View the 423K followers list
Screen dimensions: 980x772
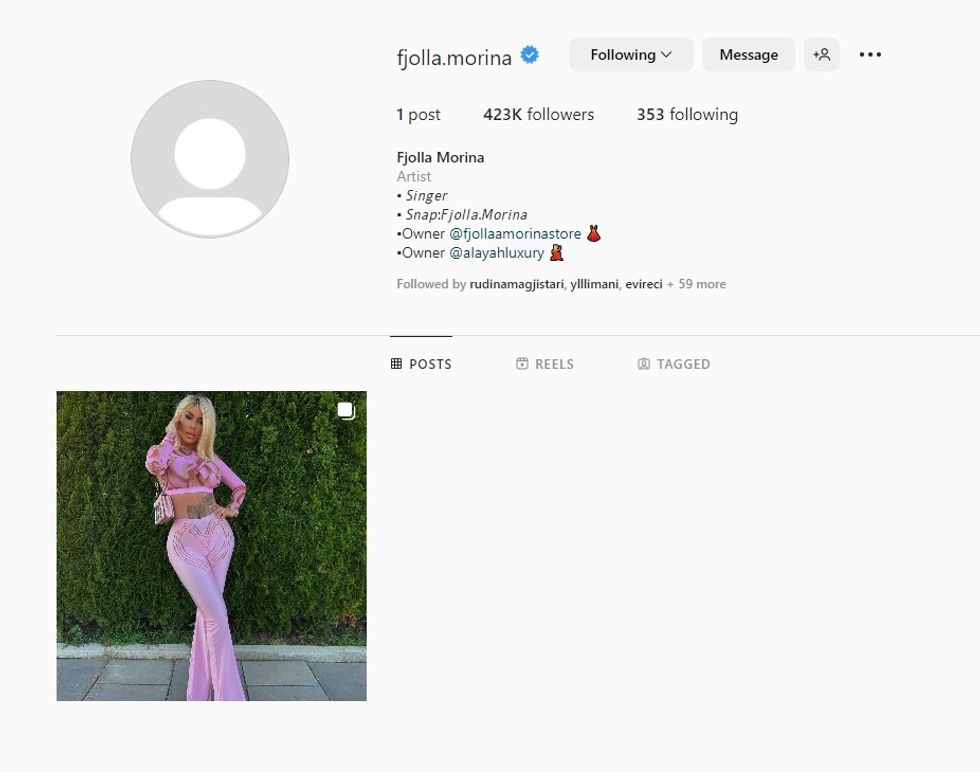538,114
